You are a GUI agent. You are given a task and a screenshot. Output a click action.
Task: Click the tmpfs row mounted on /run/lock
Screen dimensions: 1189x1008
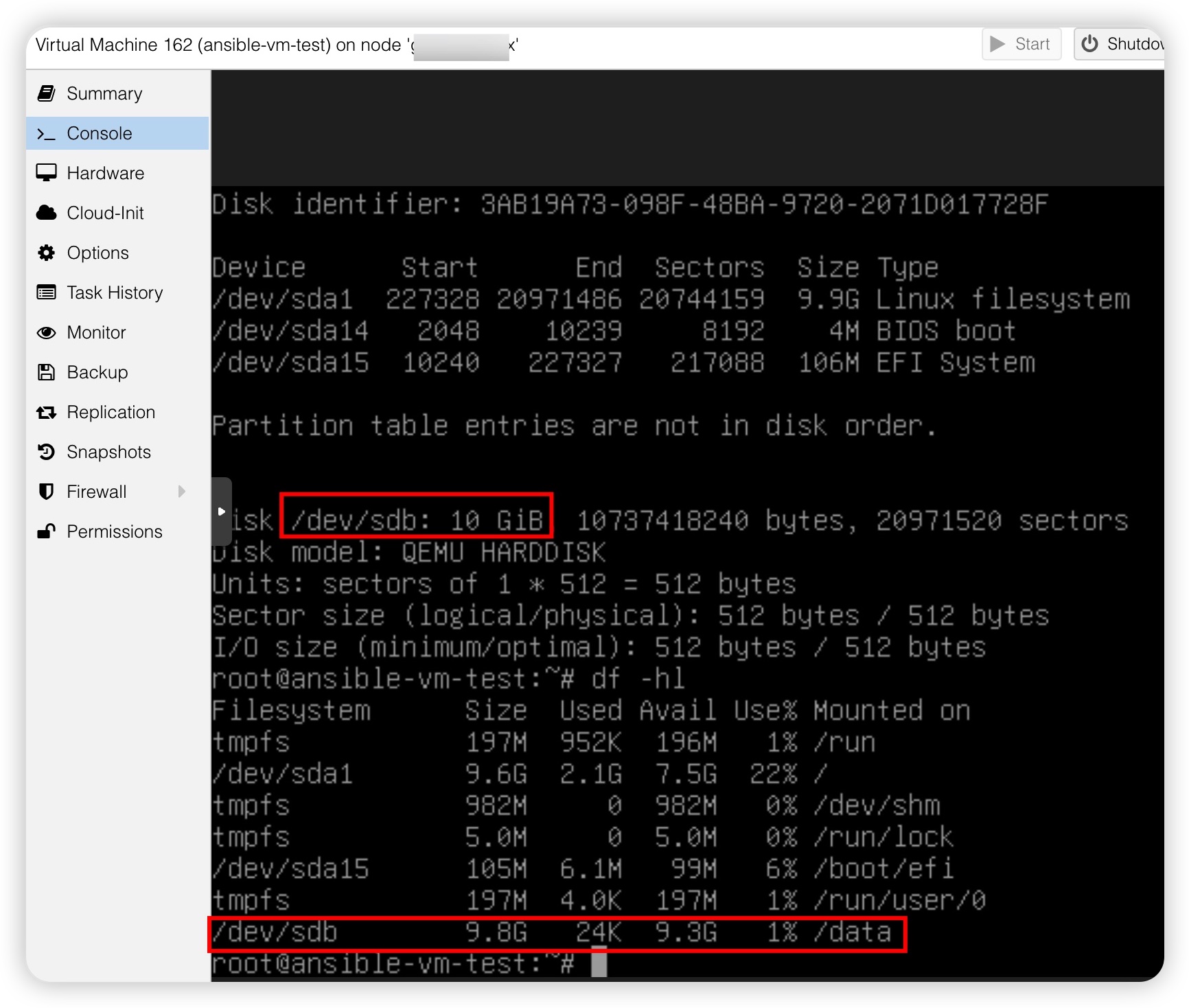pyautogui.click(x=583, y=836)
